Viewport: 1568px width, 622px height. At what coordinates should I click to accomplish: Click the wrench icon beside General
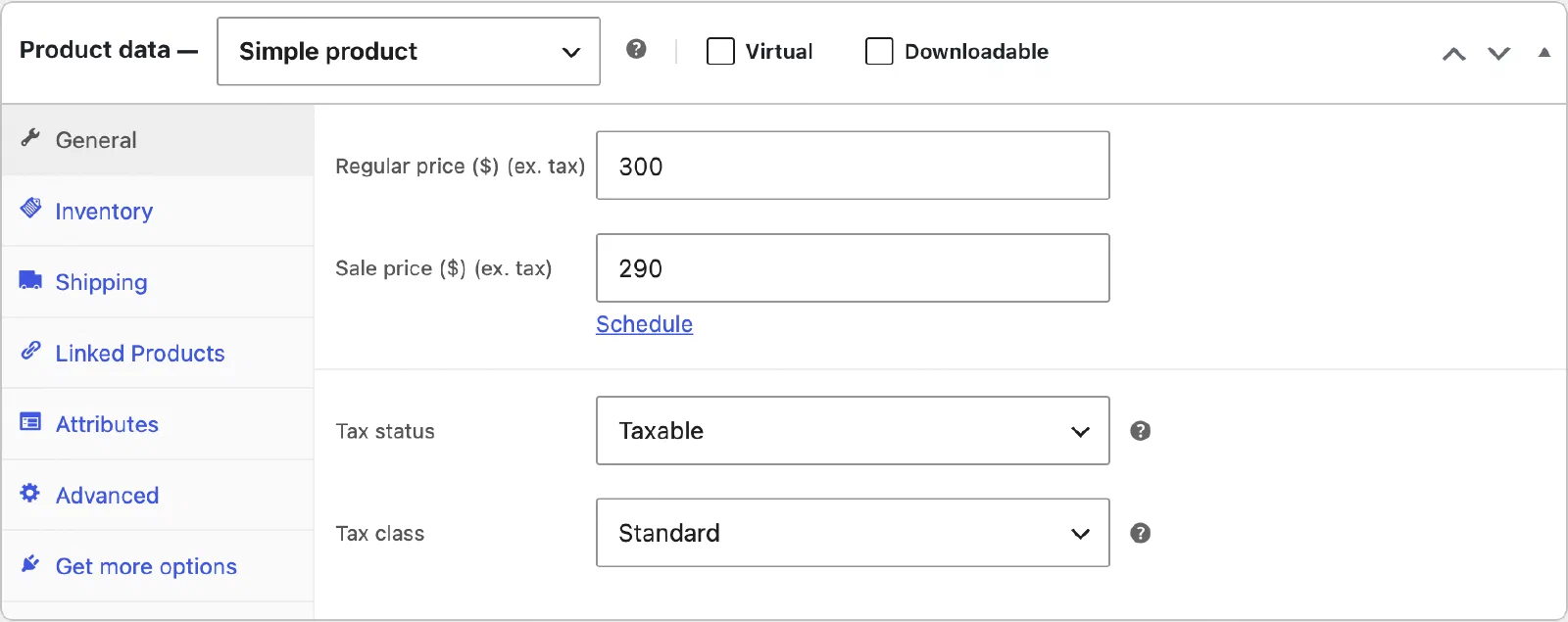pyautogui.click(x=30, y=138)
